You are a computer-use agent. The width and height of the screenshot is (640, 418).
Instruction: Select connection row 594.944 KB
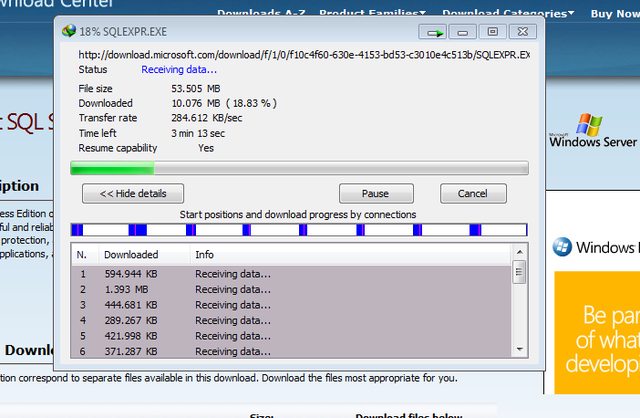291,274
